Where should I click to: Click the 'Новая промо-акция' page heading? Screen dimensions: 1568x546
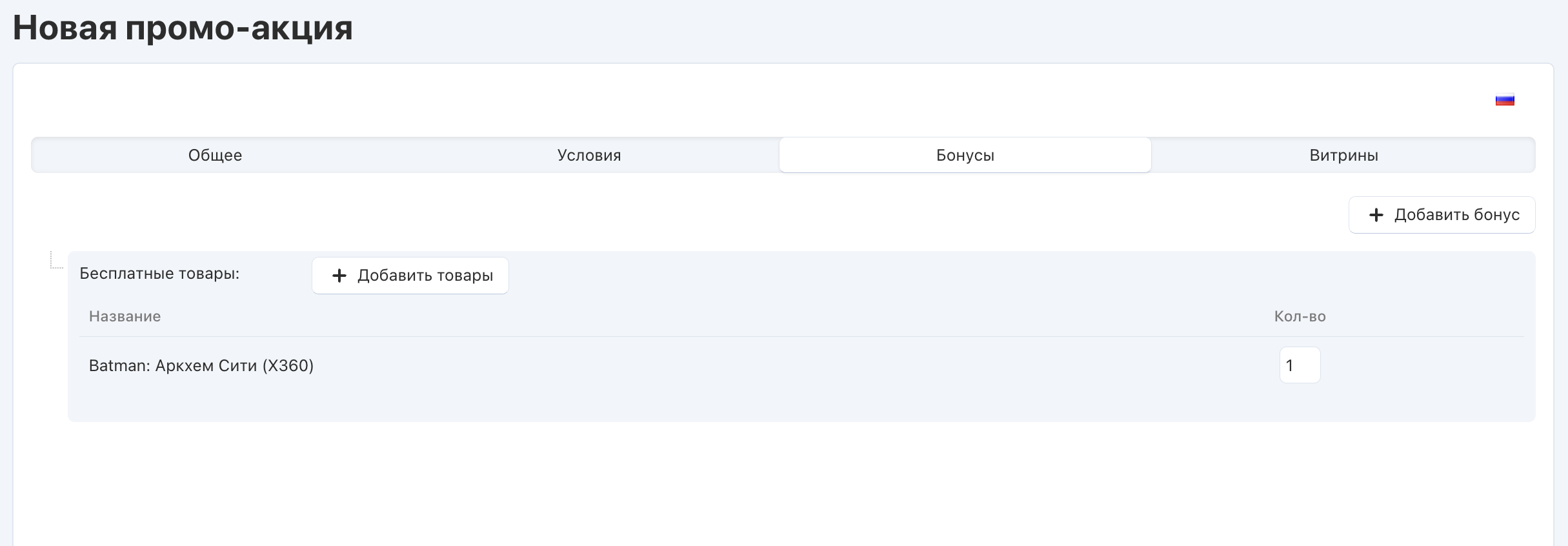point(183,28)
